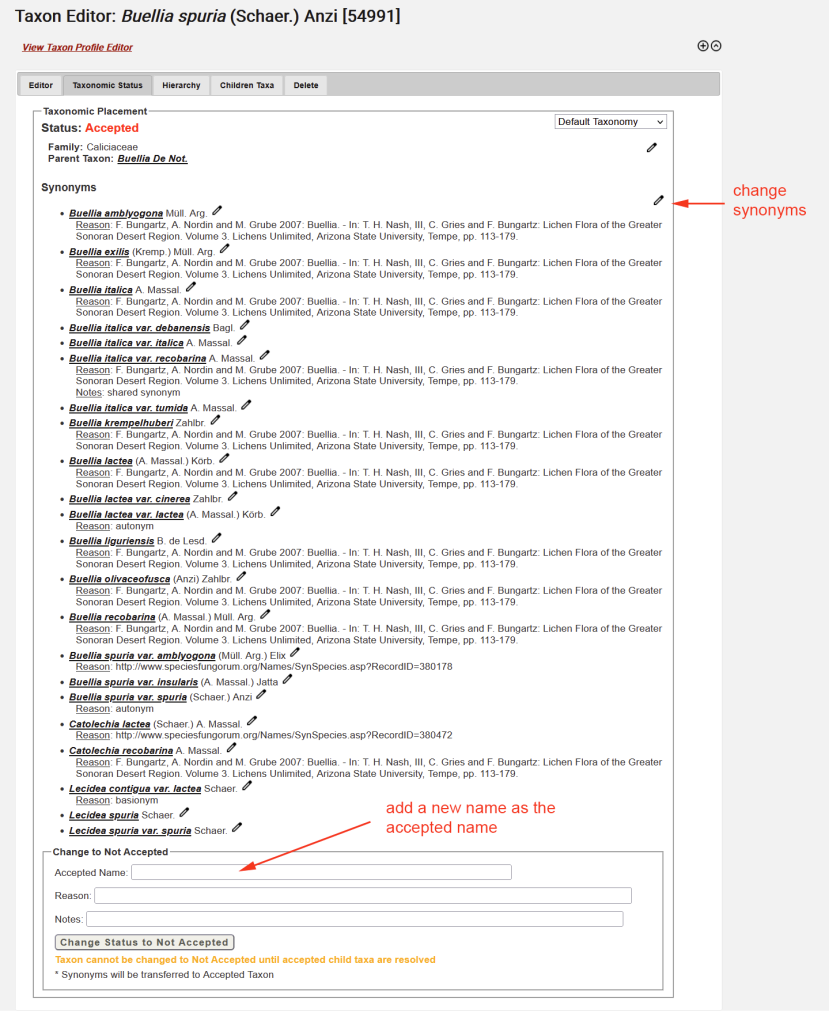Follow the Parent Taxon Buellia De Not. link
Viewport: 829px width, 1024px height.
click(152, 158)
